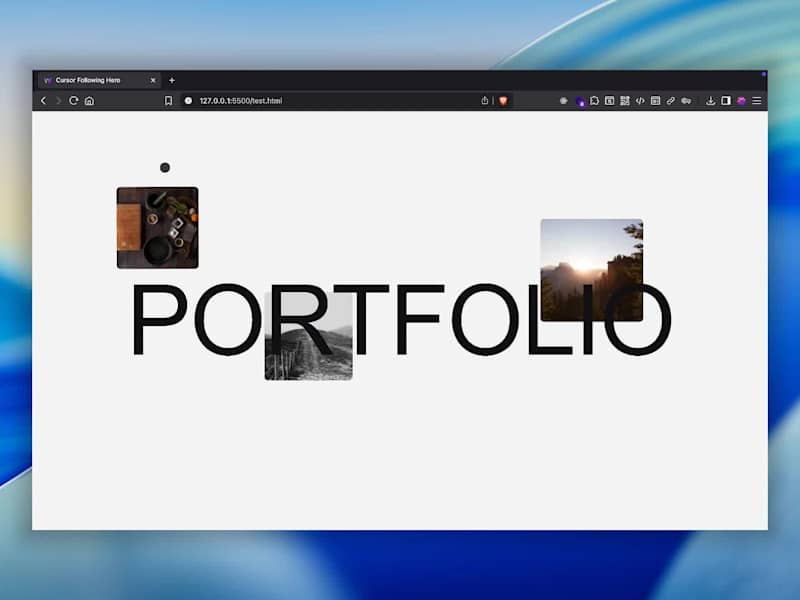Screen dimensions: 800x600
Task: Open the purple circular extension icon
Action: click(580, 102)
